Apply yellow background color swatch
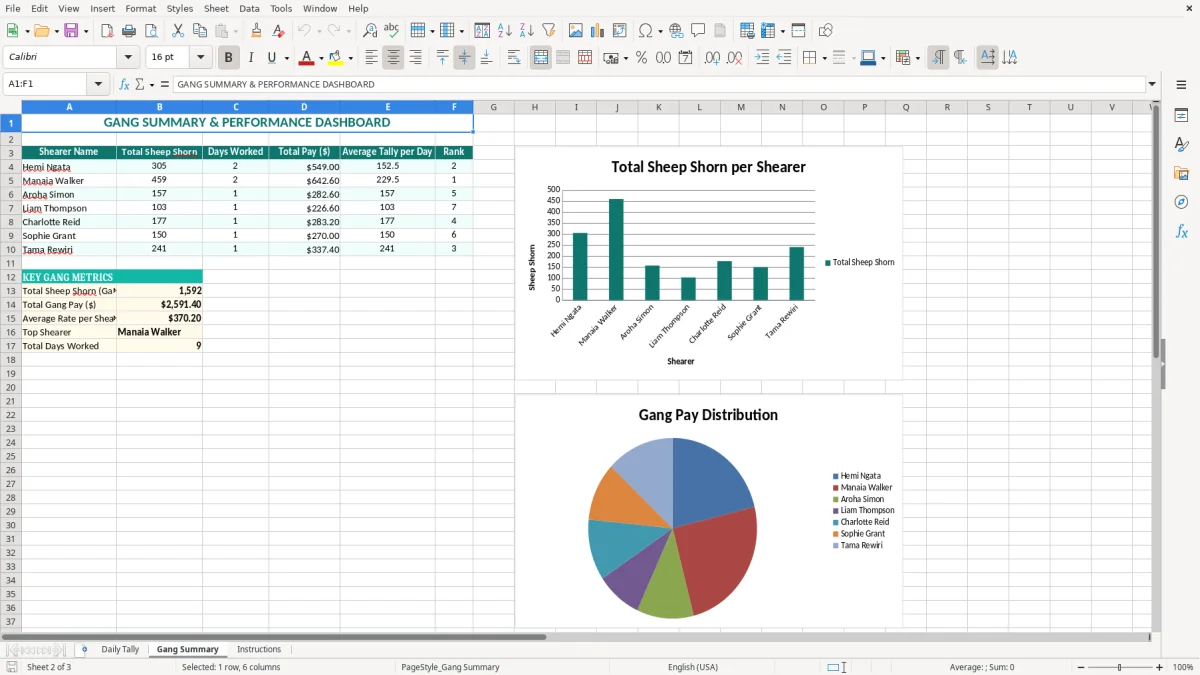 point(336,58)
